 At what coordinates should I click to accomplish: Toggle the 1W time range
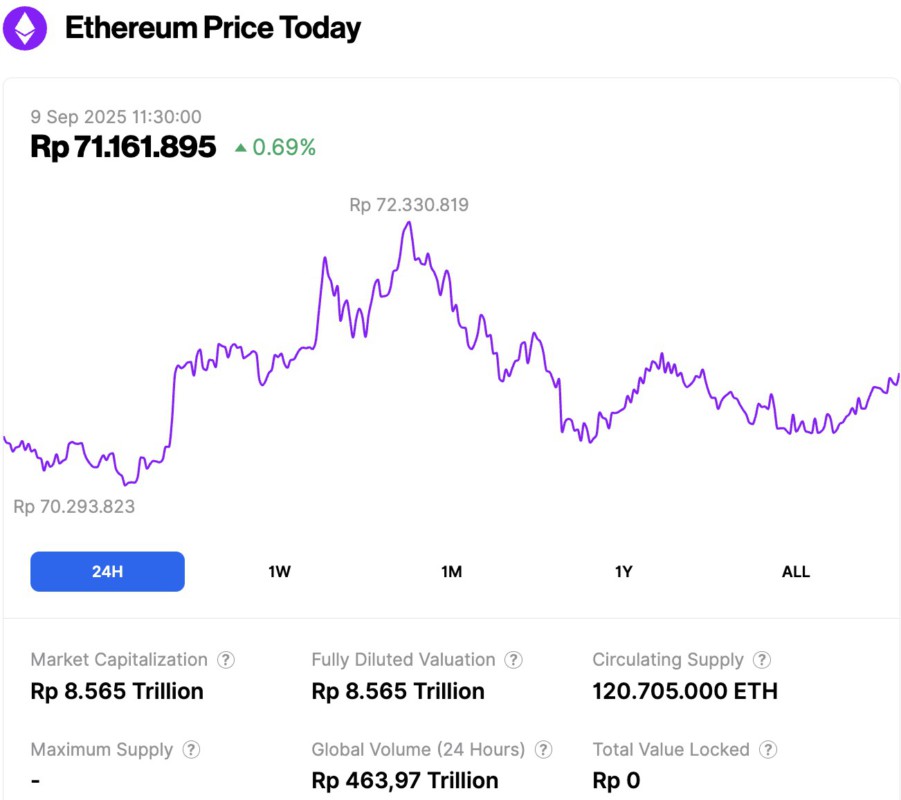point(279,571)
